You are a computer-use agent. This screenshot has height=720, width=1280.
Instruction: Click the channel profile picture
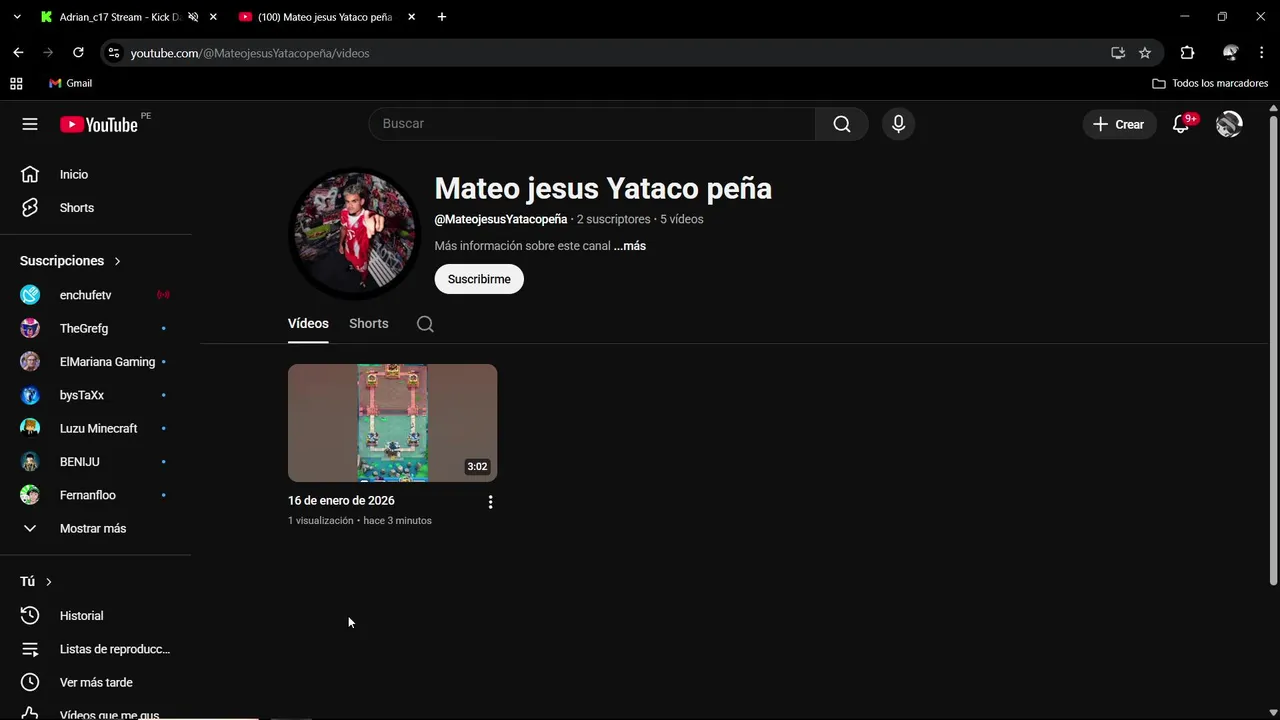click(353, 234)
